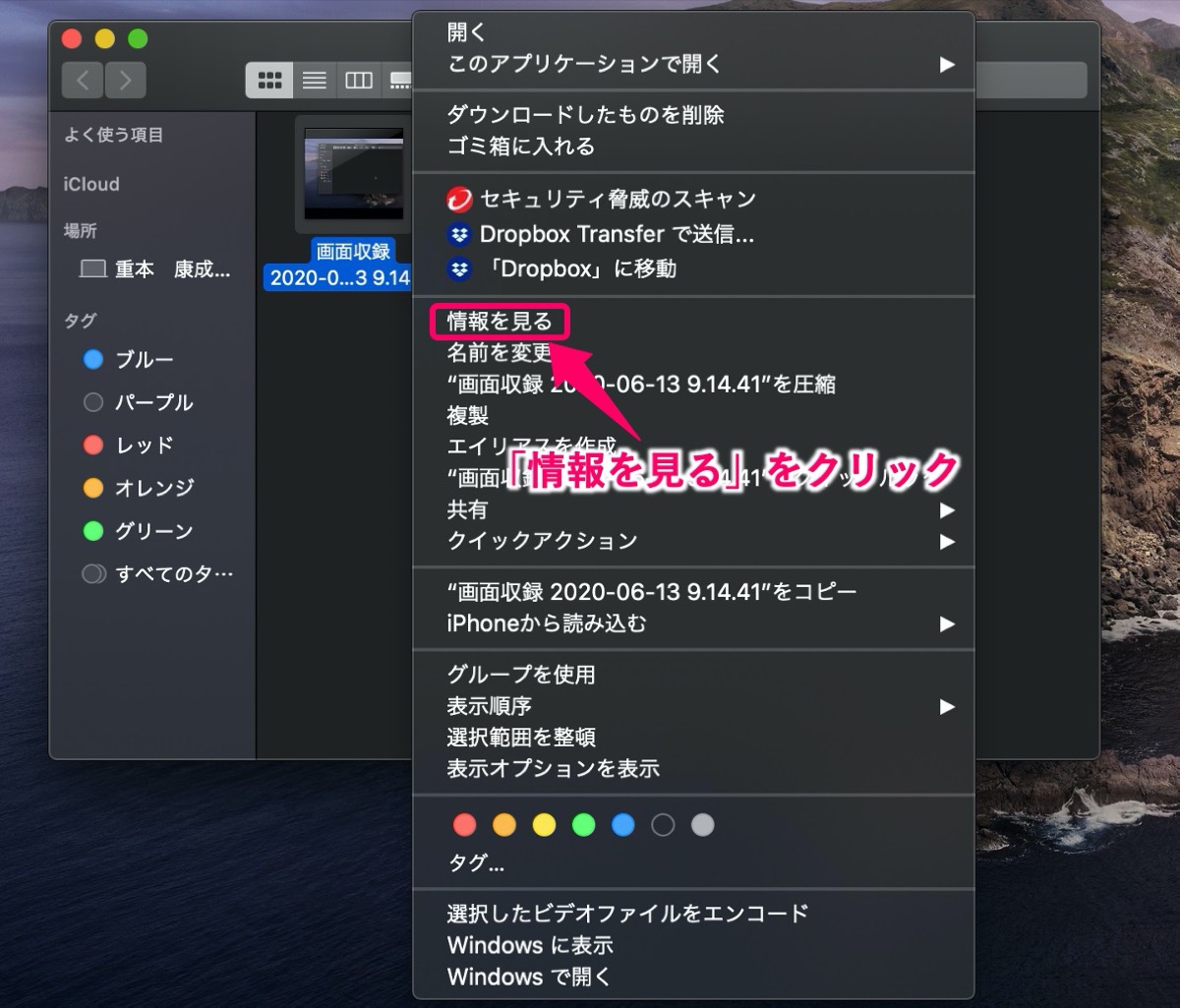The image size is (1180, 1008).
Task: Apply gray tag color in context menu
Action: click(x=702, y=825)
